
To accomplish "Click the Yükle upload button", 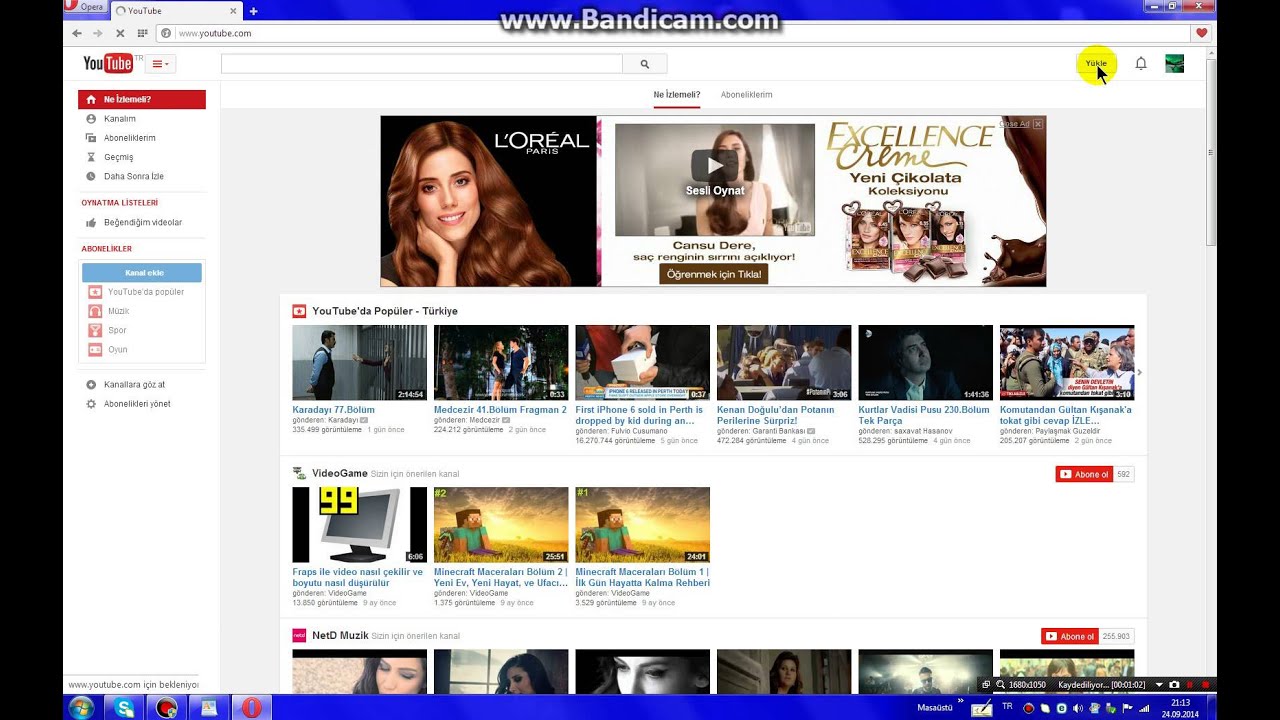I will (x=1096, y=63).
